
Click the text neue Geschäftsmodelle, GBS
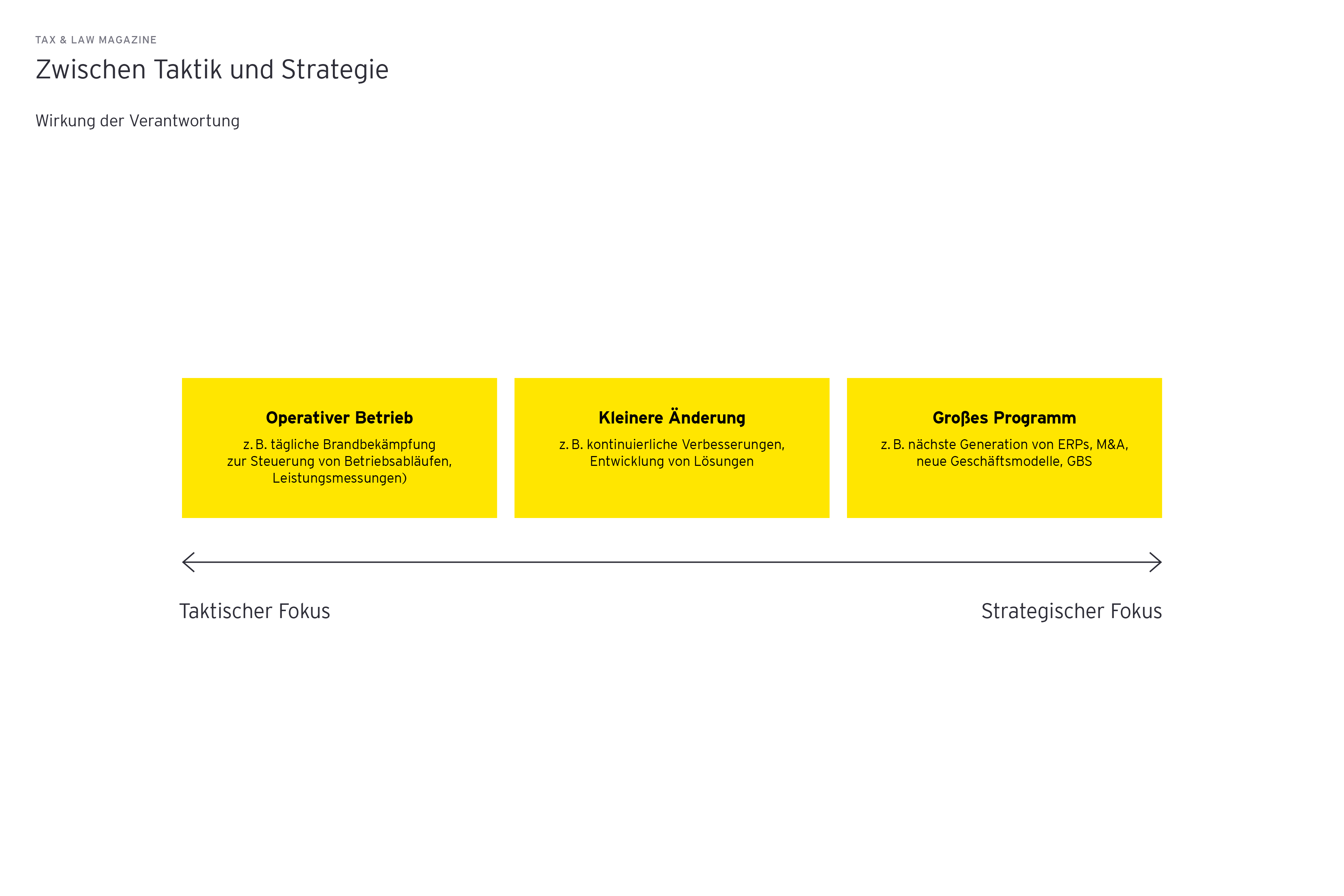point(1004,461)
